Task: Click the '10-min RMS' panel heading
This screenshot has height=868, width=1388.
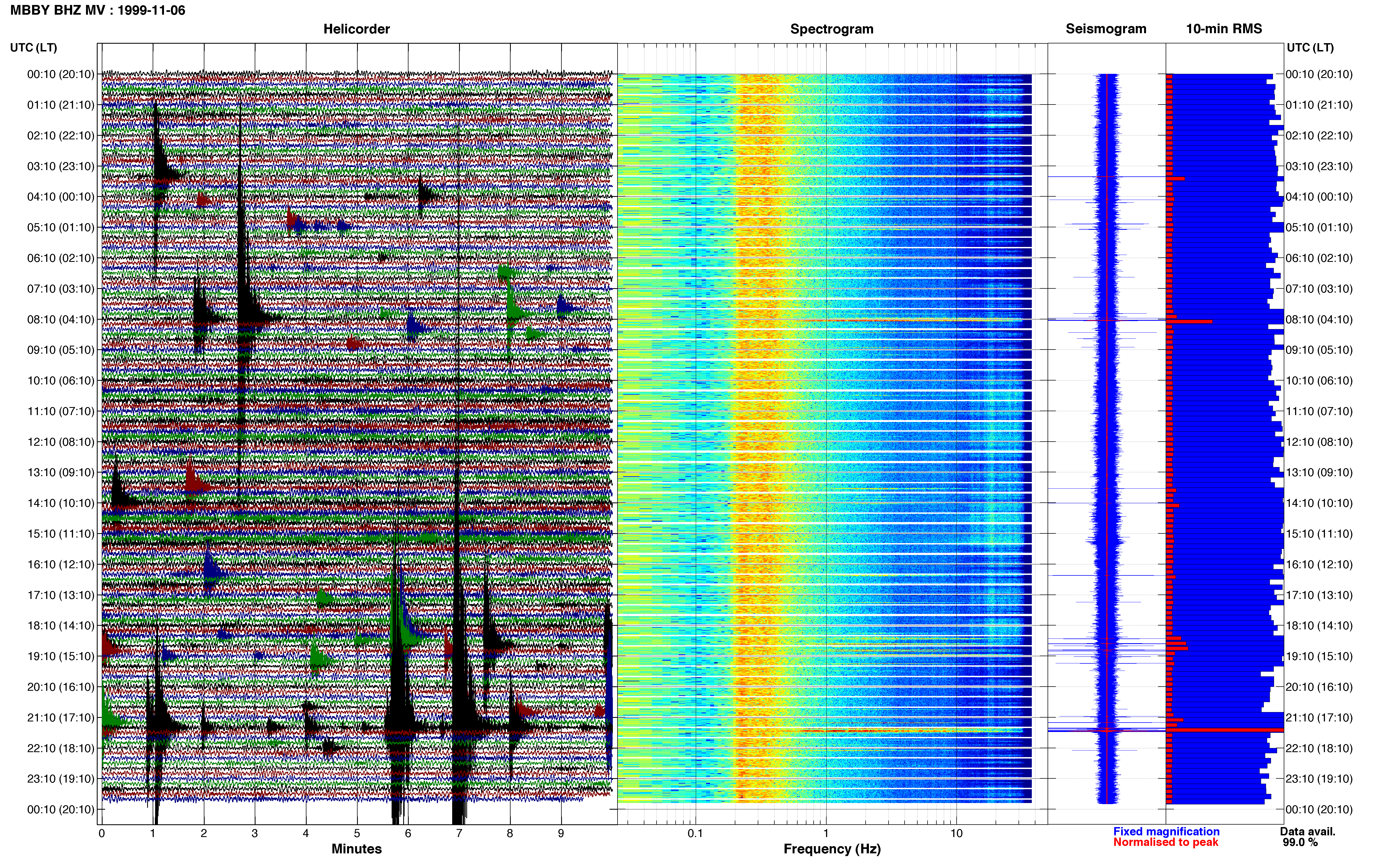Action: pos(1224,29)
